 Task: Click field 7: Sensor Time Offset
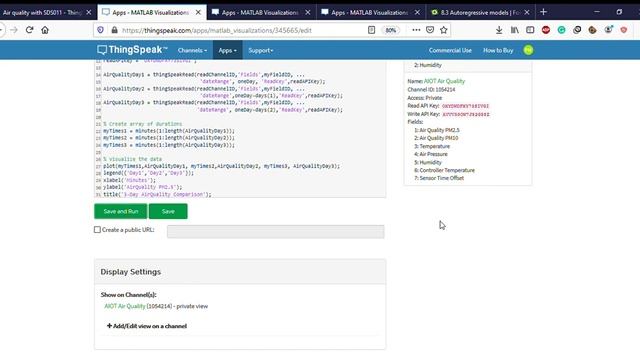pyautogui.click(x=439, y=178)
